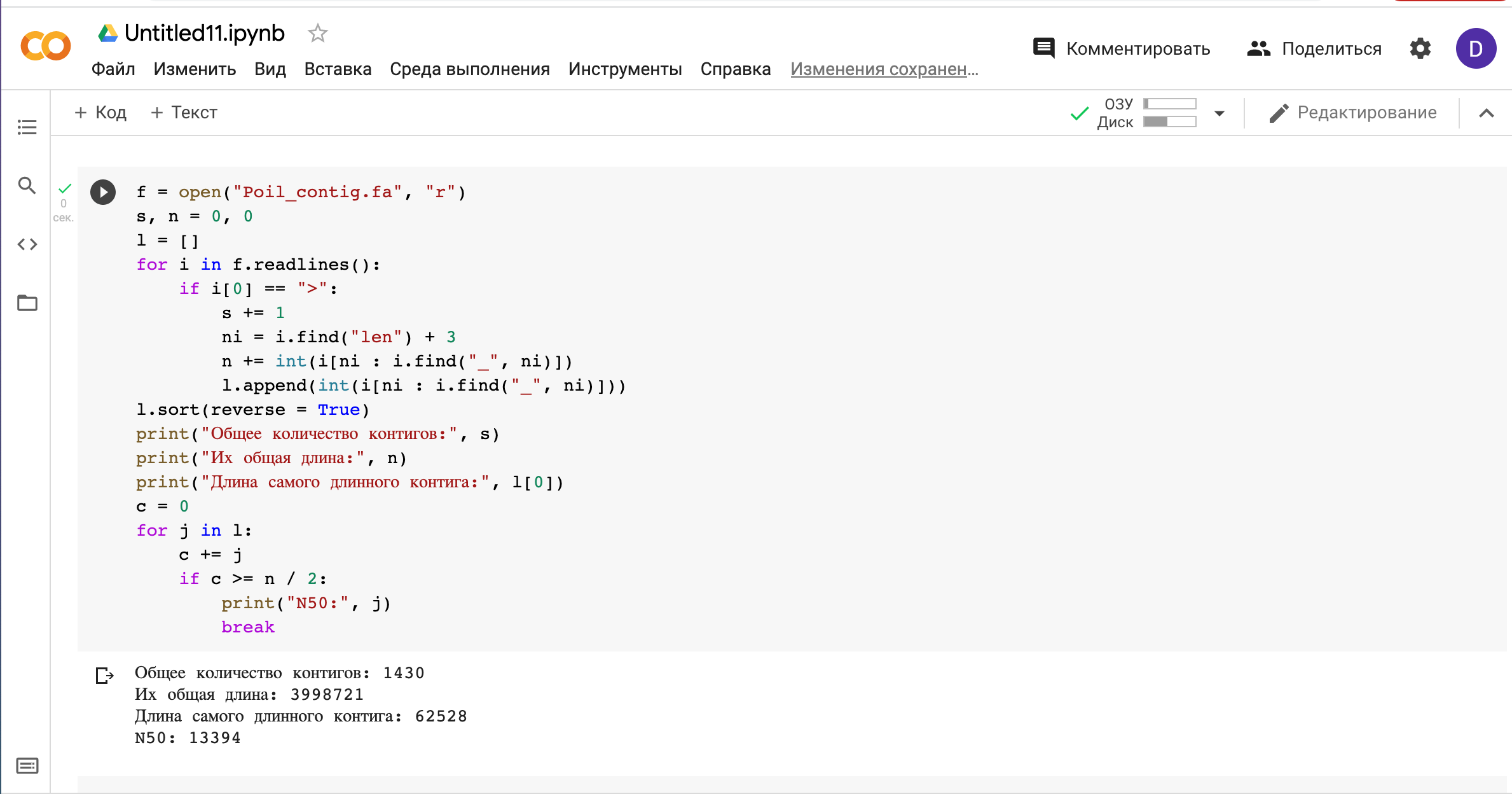Click the output line Их общая длина: 3998721
The width and height of the screenshot is (1512, 794).
249,695
